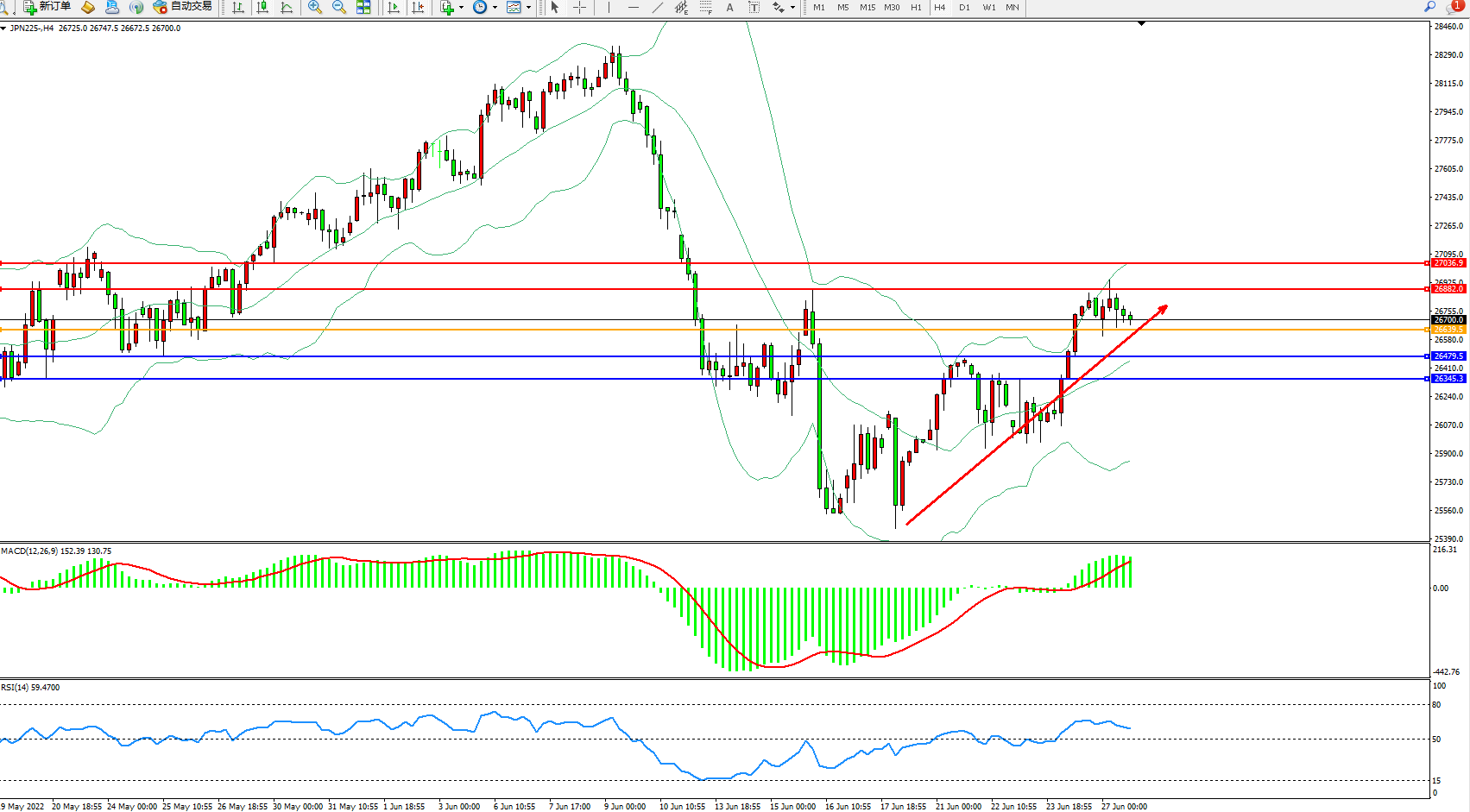Expand the periodicity clock dropdown arrow
Image resolution: width=1470 pixels, height=812 pixels.
495,7
